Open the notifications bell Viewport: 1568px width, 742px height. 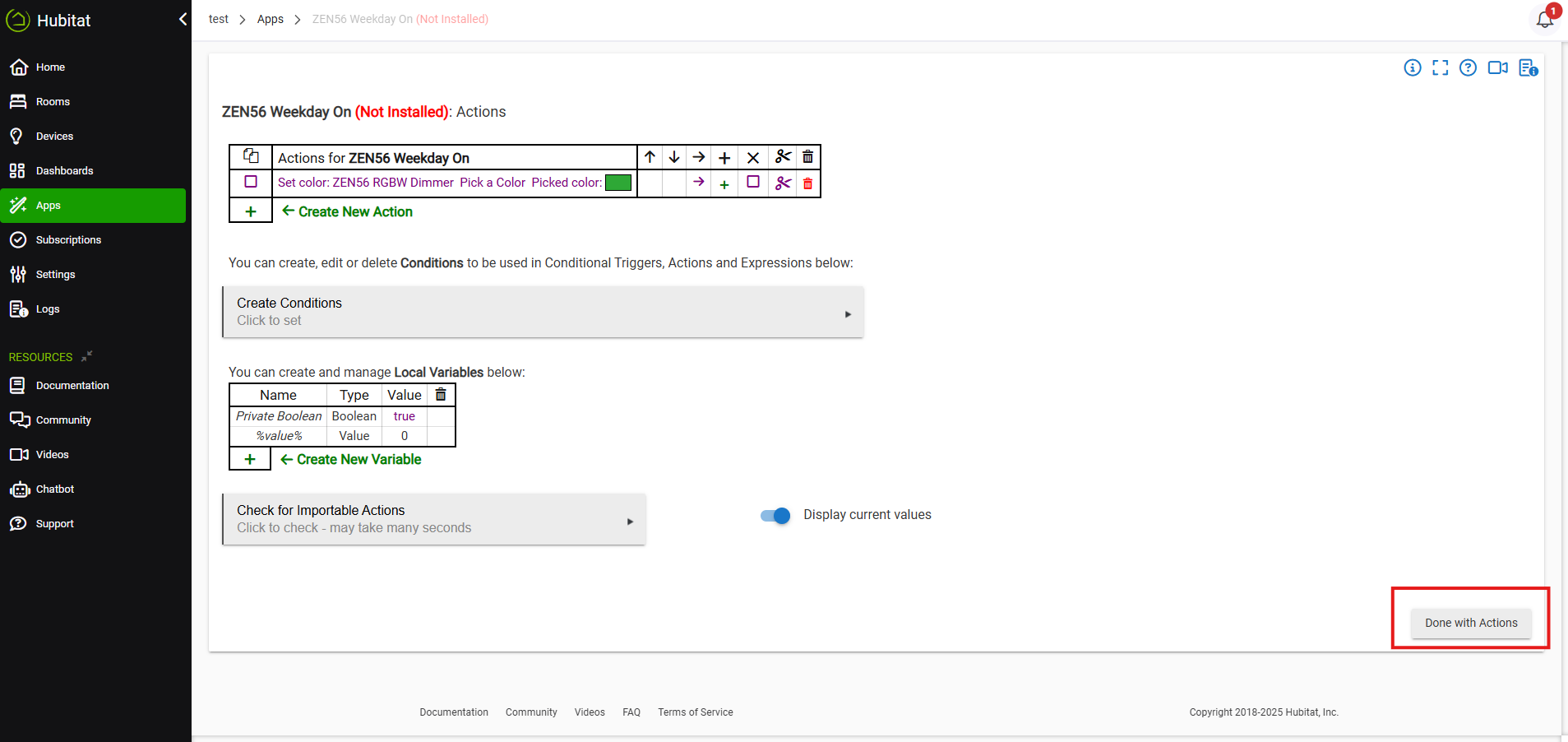click(x=1545, y=19)
